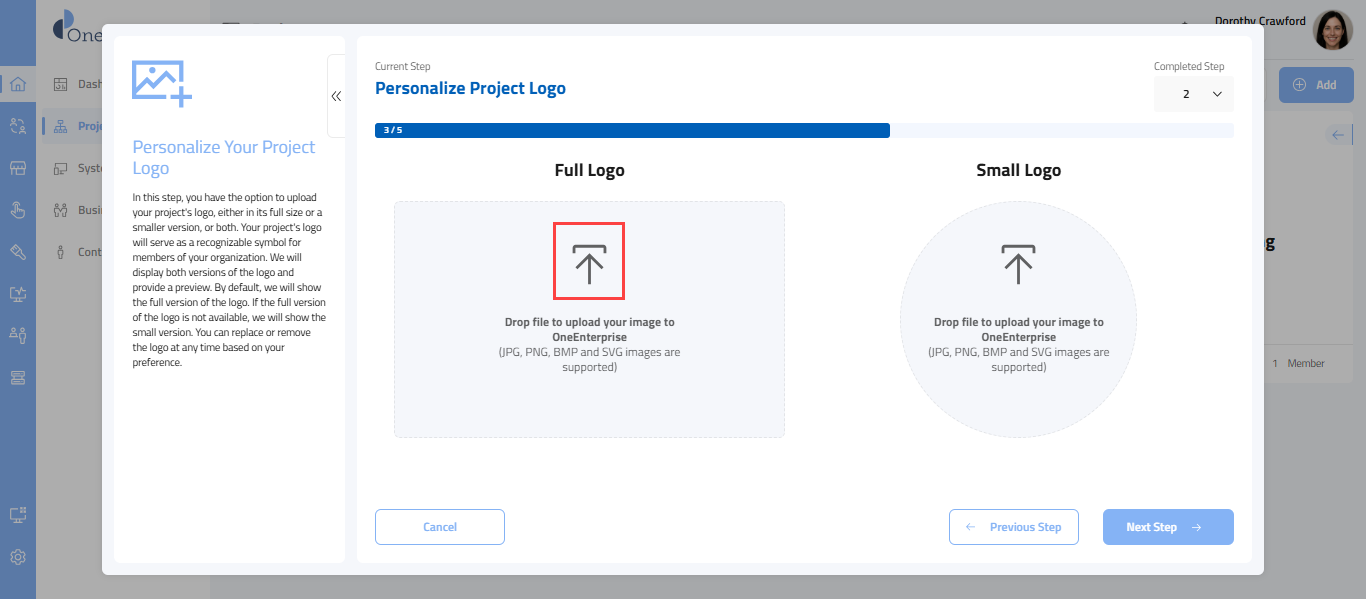Click the back arrow collapse button at right
1366x599 pixels.
[x=1338, y=135]
